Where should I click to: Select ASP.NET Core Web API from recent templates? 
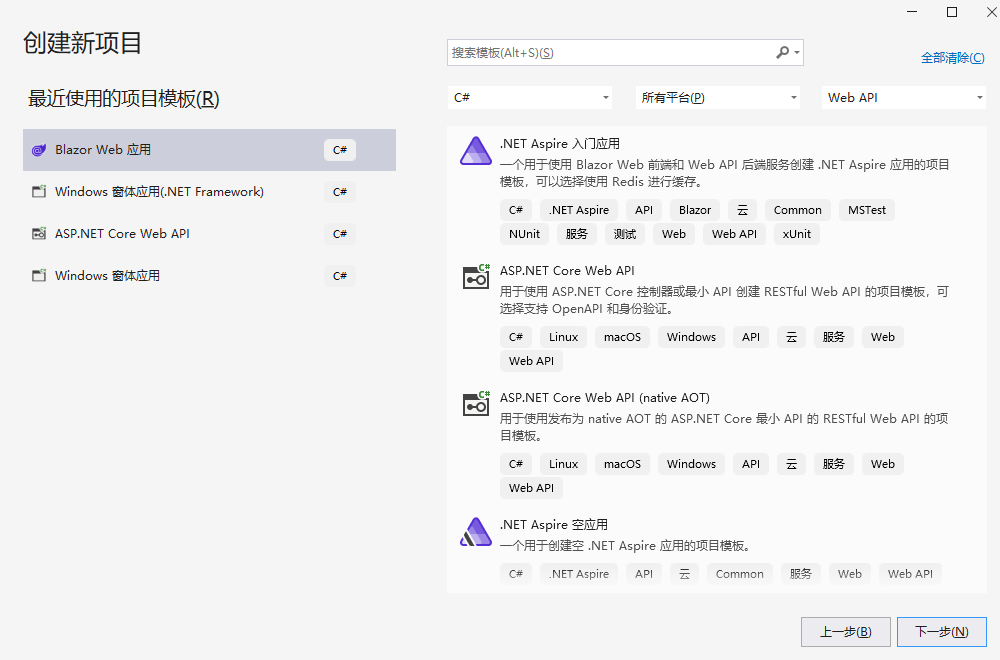209,233
